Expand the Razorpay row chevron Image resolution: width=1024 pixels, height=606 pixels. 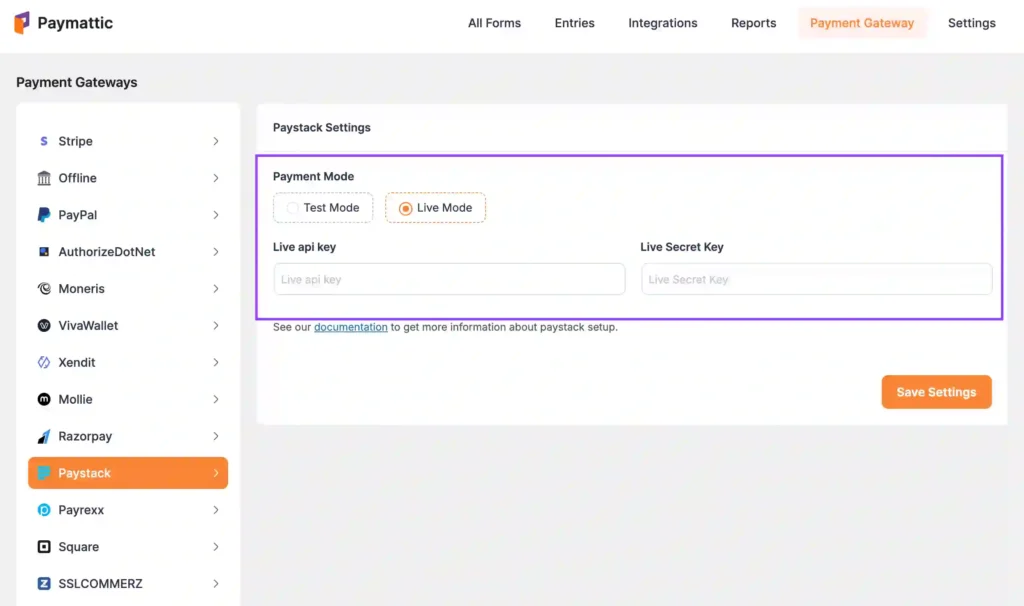(x=216, y=436)
